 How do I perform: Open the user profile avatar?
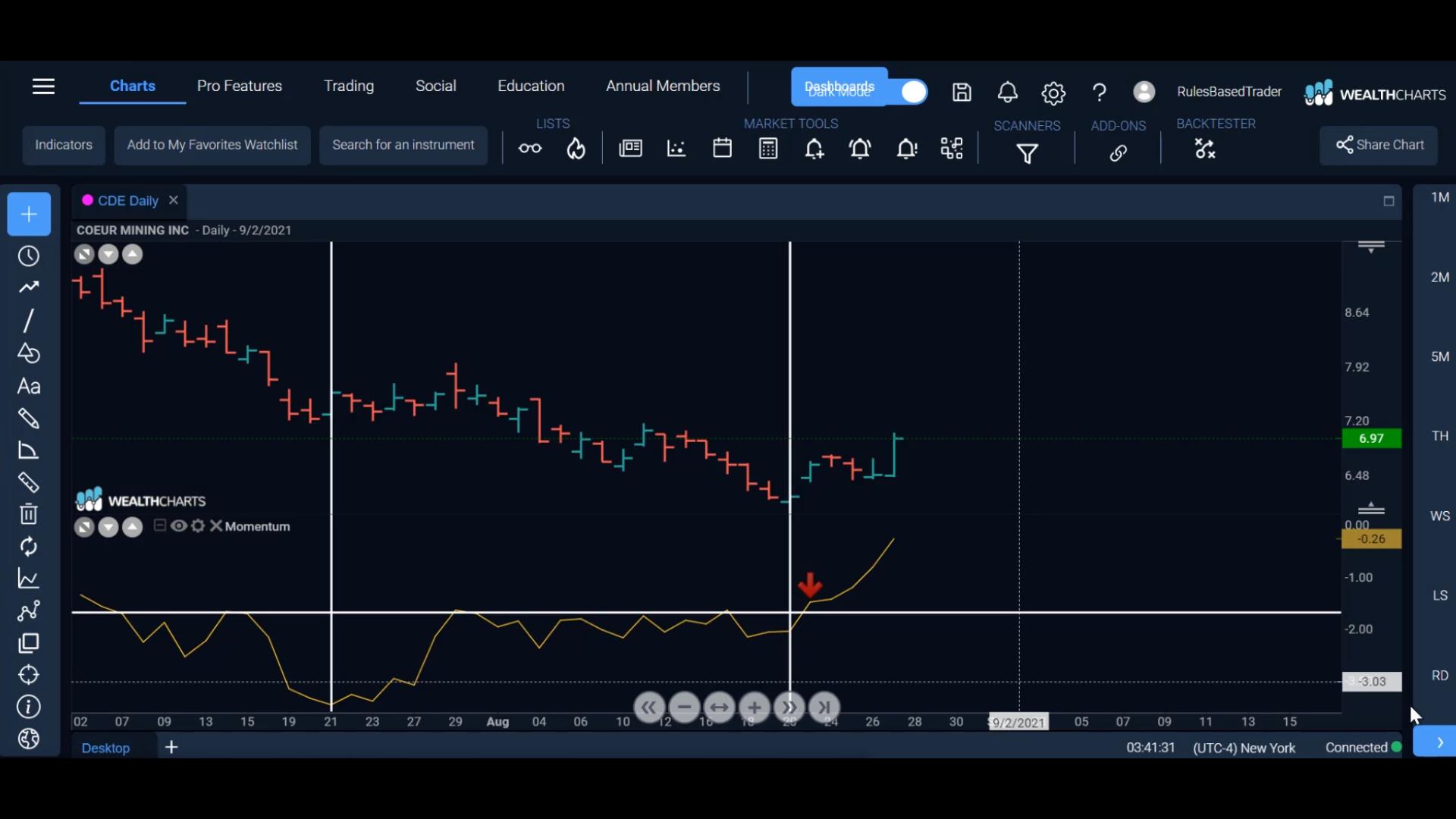pos(1144,92)
